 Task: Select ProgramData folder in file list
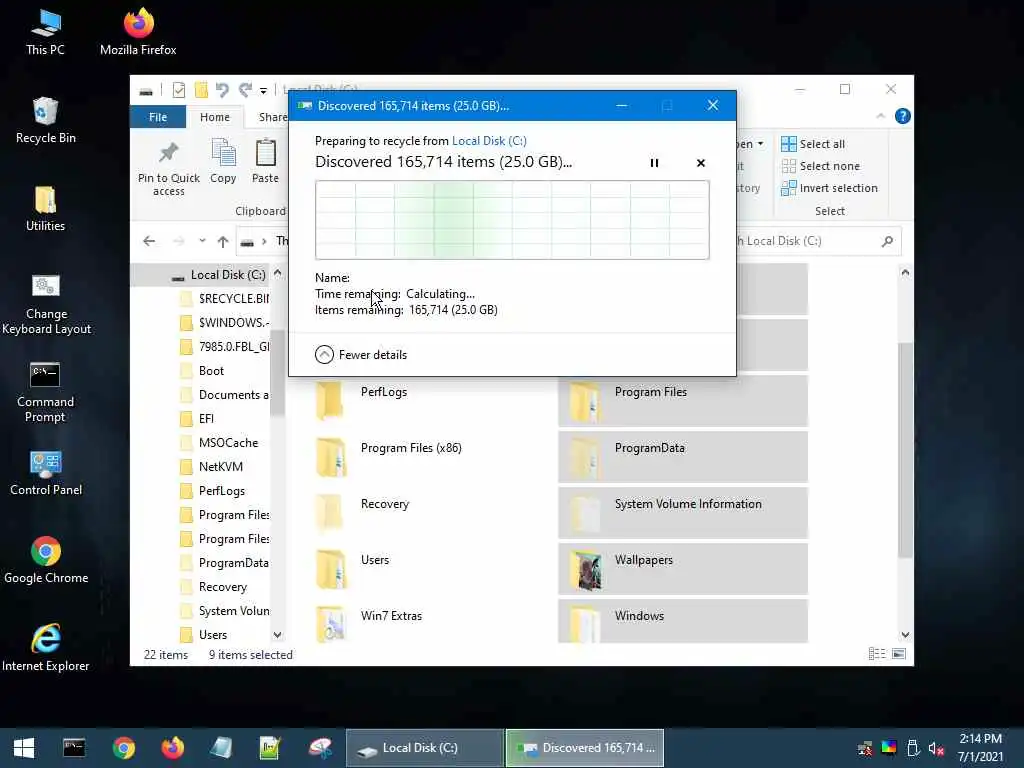click(x=683, y=456)
